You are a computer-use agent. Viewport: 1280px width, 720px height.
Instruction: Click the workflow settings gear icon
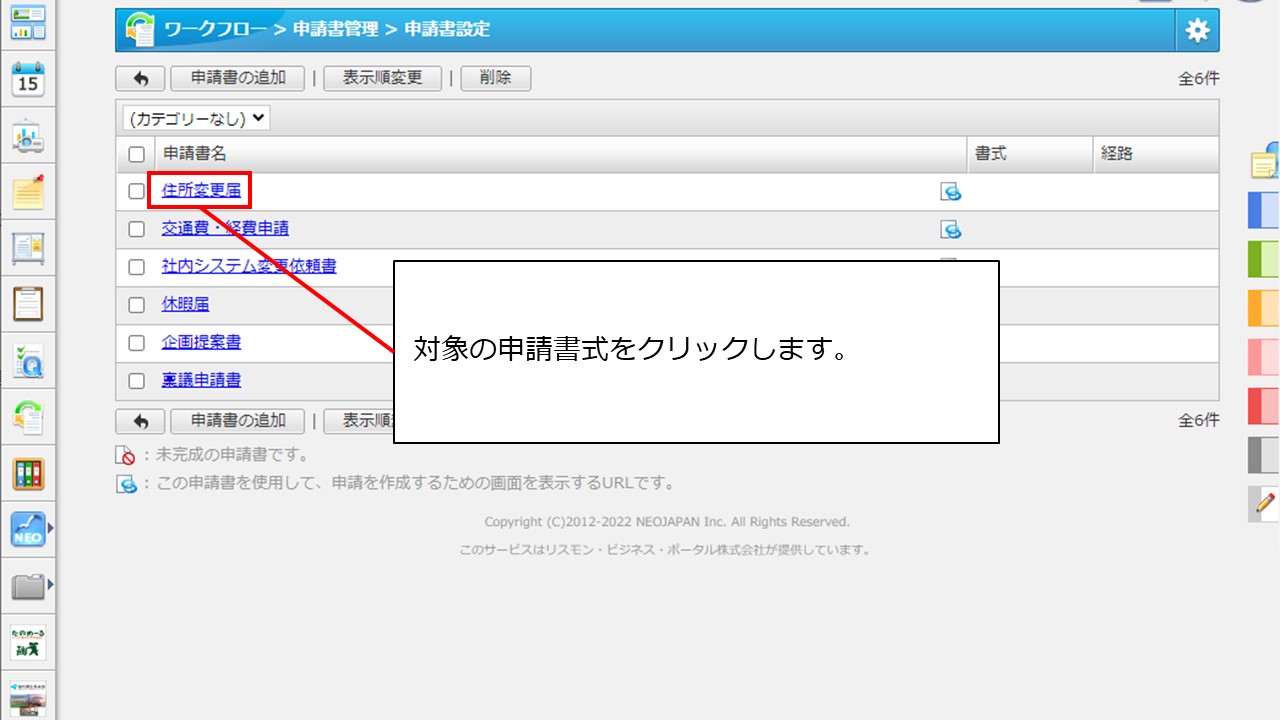tap(1197, 31)
